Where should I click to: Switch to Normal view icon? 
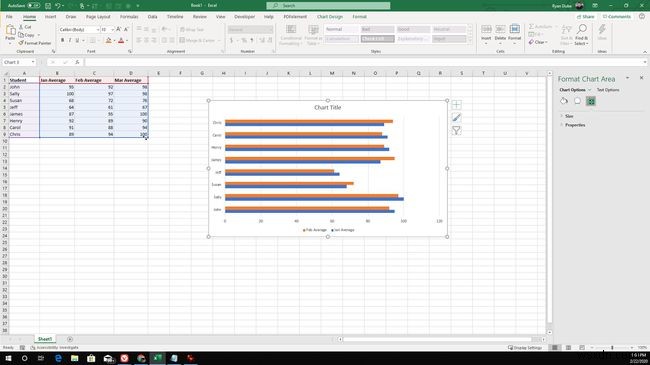(x=555, y=348)
